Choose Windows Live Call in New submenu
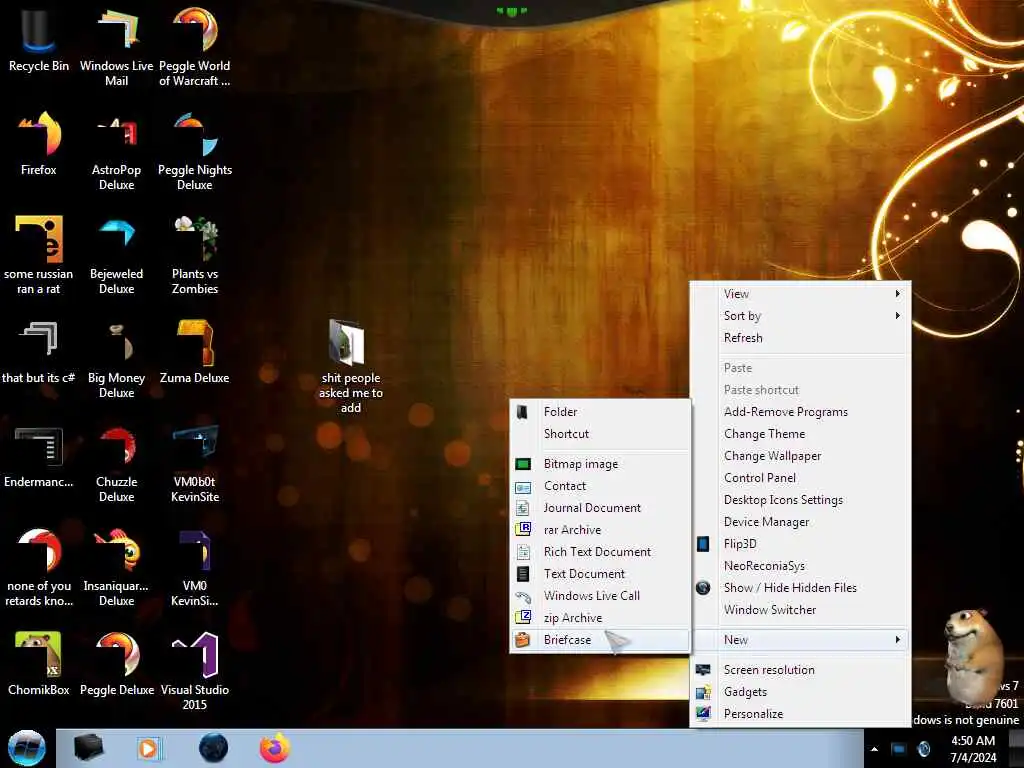 (600, 596)
